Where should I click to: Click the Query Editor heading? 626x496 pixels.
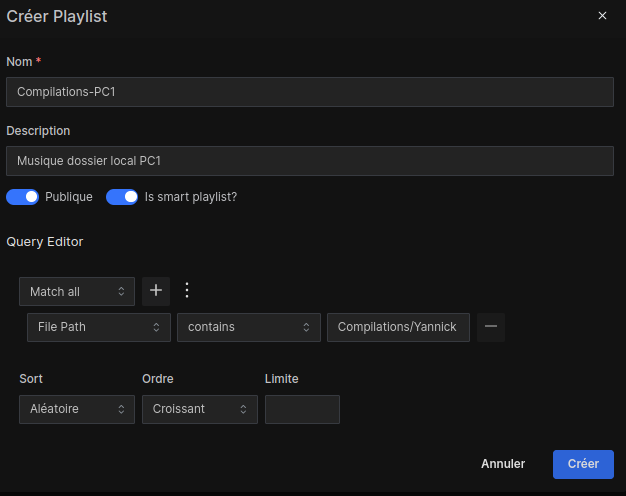pos(45,242)
